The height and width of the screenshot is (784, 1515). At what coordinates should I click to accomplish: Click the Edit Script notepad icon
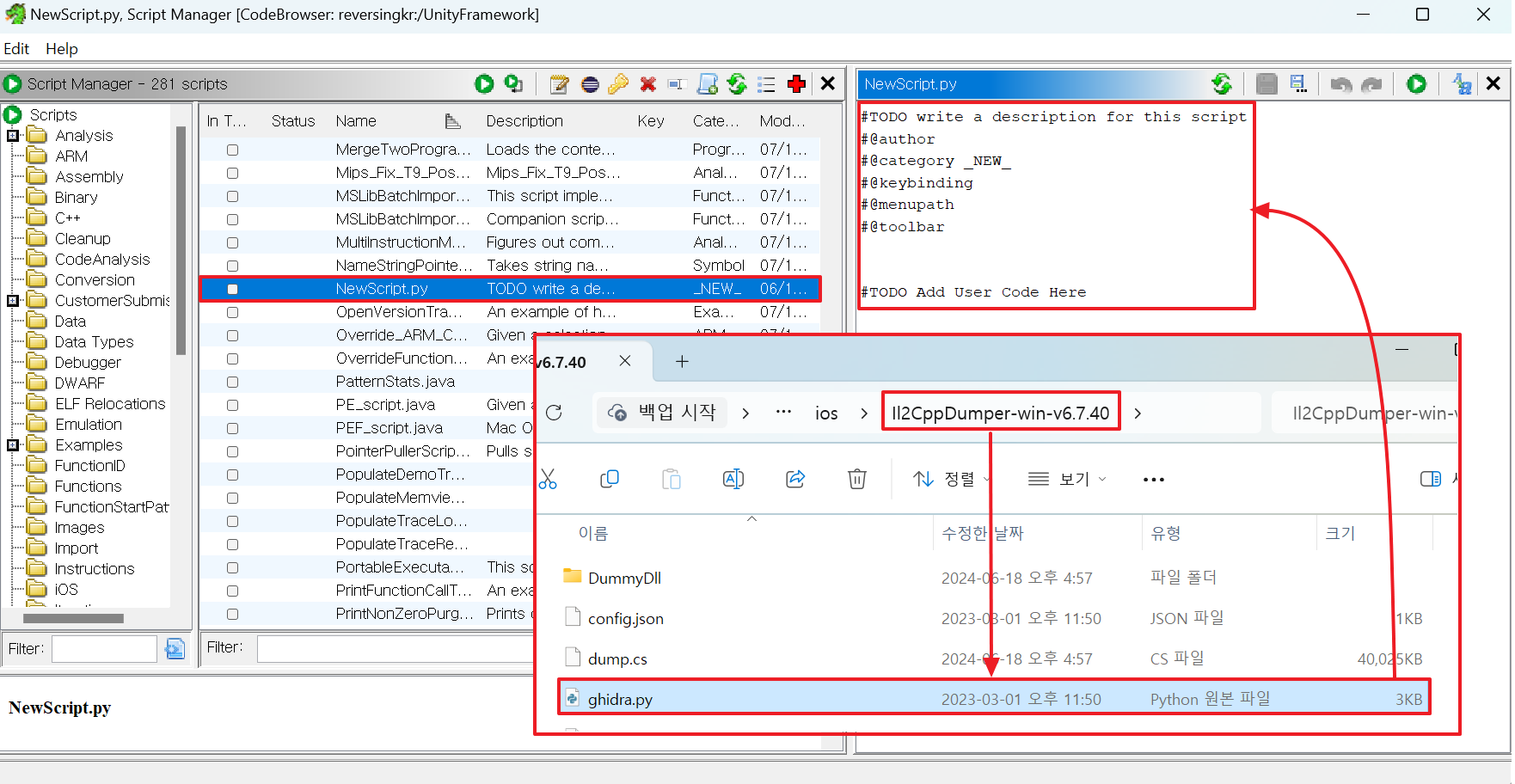[559, 83]
